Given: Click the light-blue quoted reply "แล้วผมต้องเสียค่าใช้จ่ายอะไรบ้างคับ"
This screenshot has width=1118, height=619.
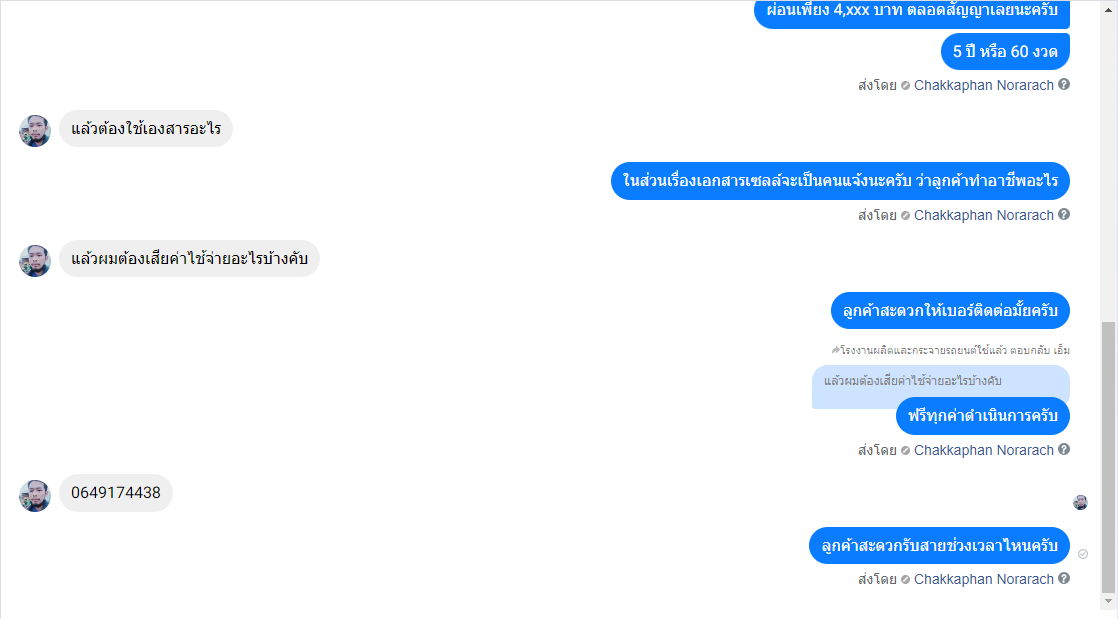Looking at the screenshot, I should point(940,382).
